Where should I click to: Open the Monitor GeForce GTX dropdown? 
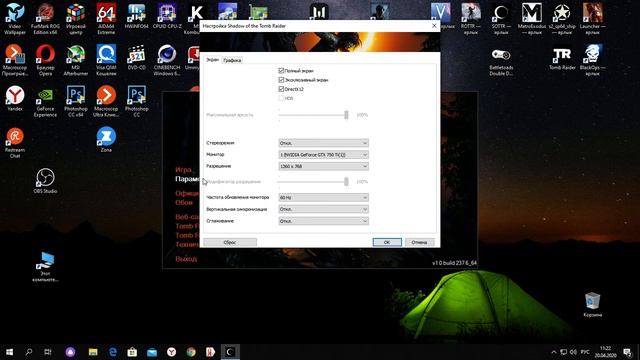(x=323, y=155)
